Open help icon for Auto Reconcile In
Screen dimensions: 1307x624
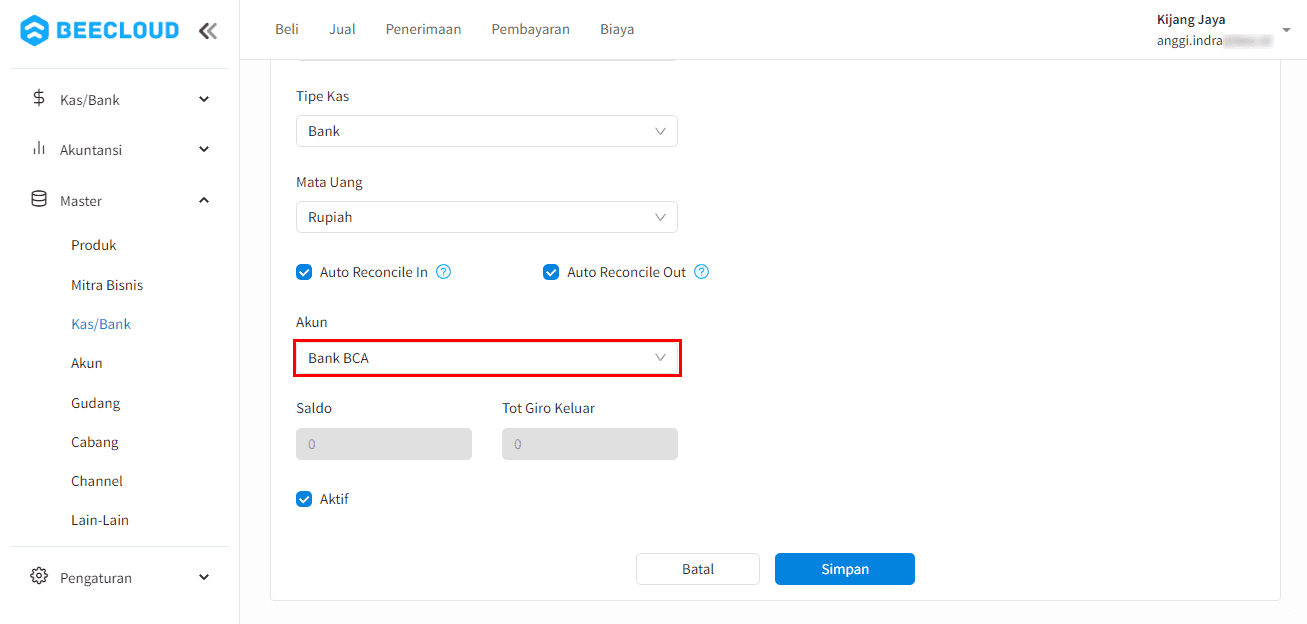coord(444,272)
